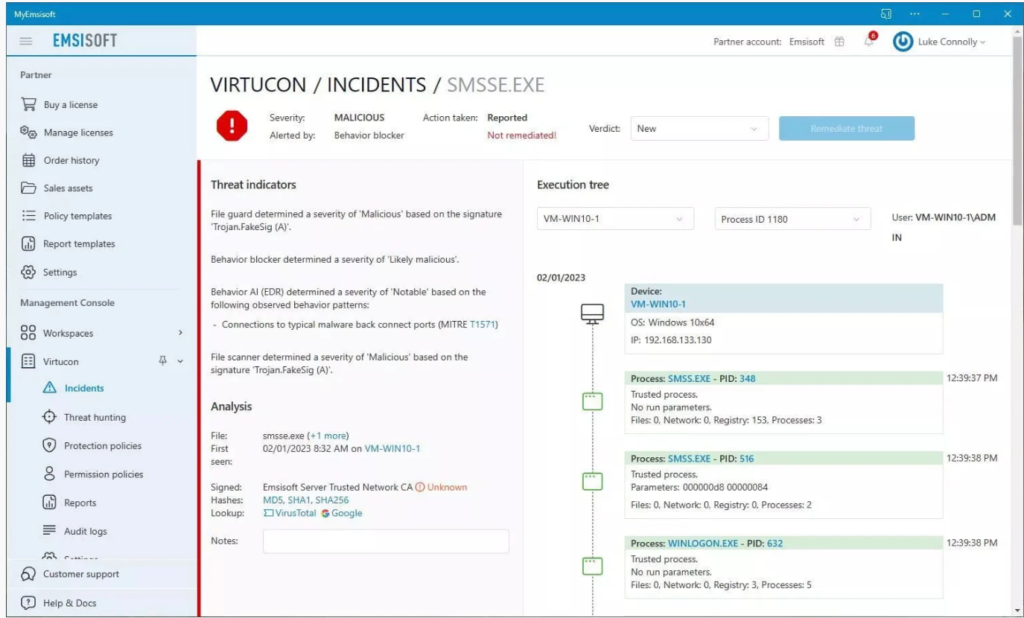Click the Remediate threat button
Screen dimensions: 1024x618
[847, 129]
